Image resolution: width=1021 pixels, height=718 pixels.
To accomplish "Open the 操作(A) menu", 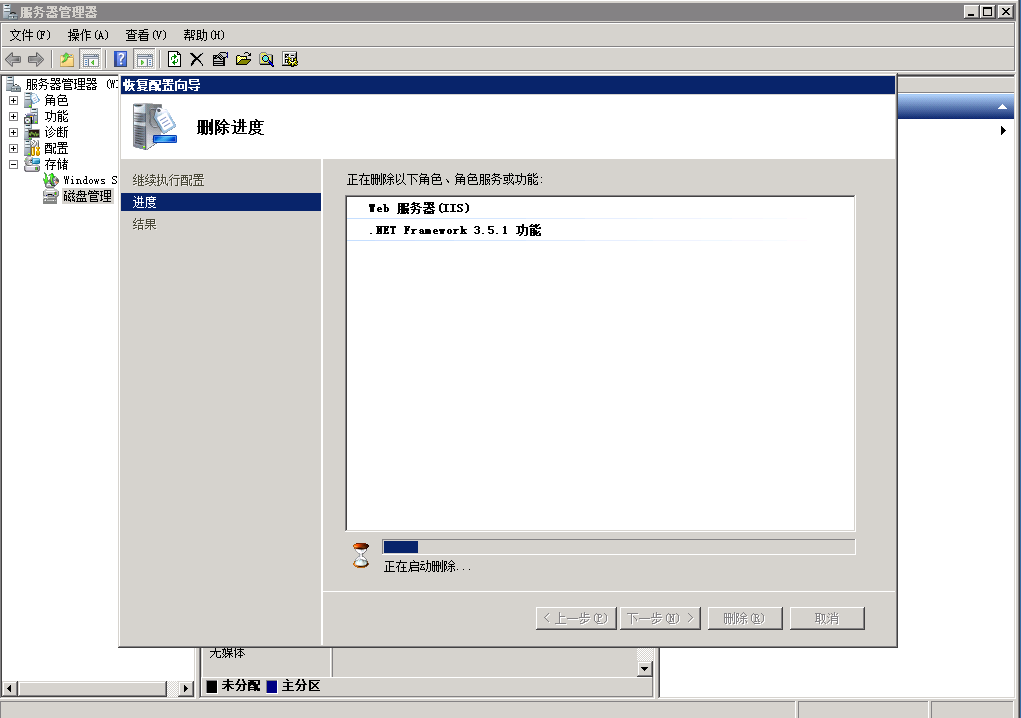I will point(88,35).
